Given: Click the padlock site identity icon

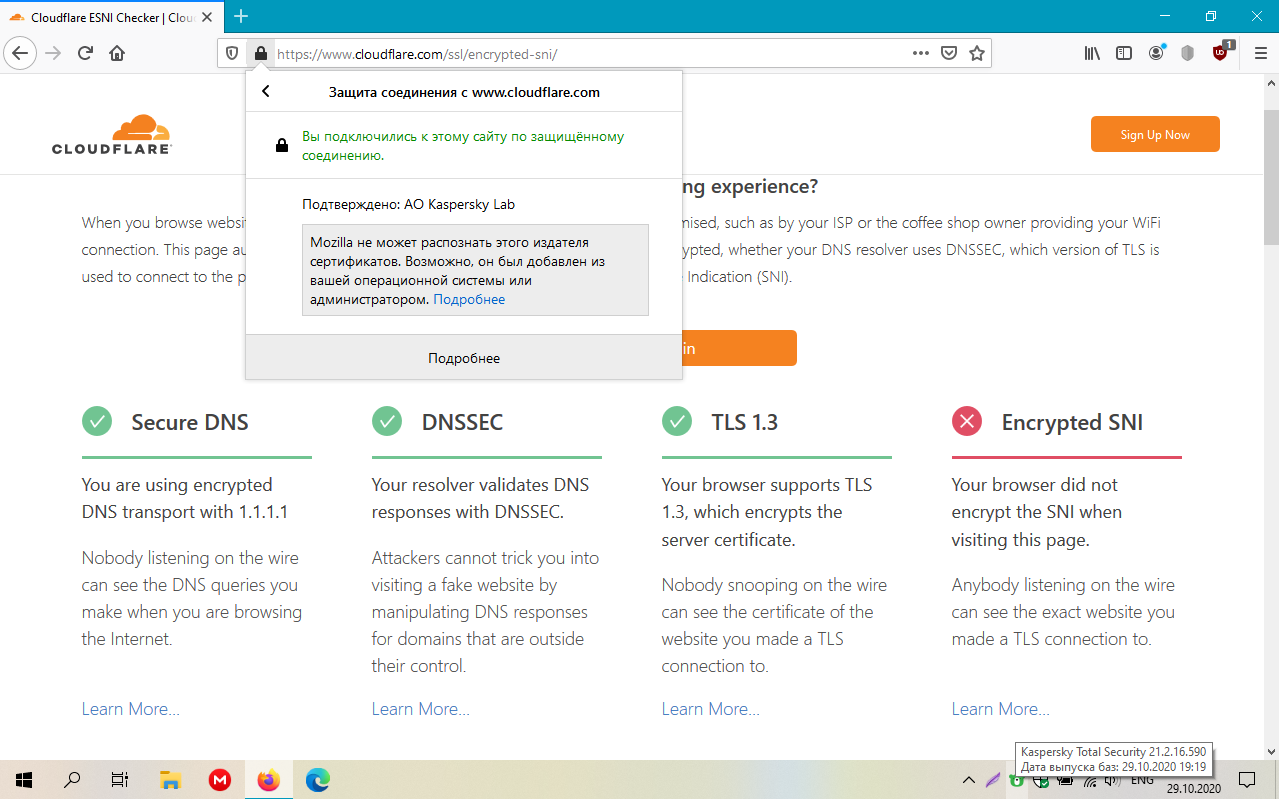Looking at the screenshot, I should point(260,53).
